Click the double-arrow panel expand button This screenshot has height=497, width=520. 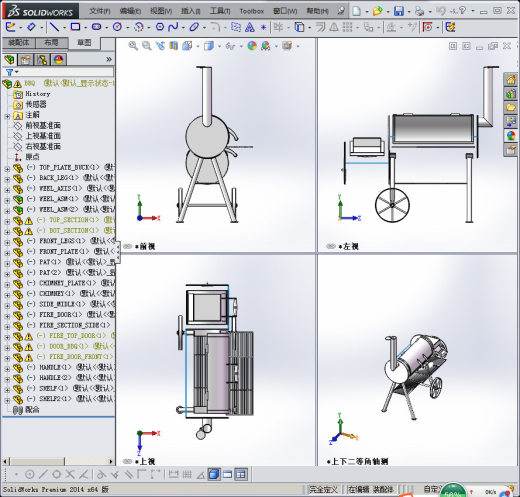[109, 59]
